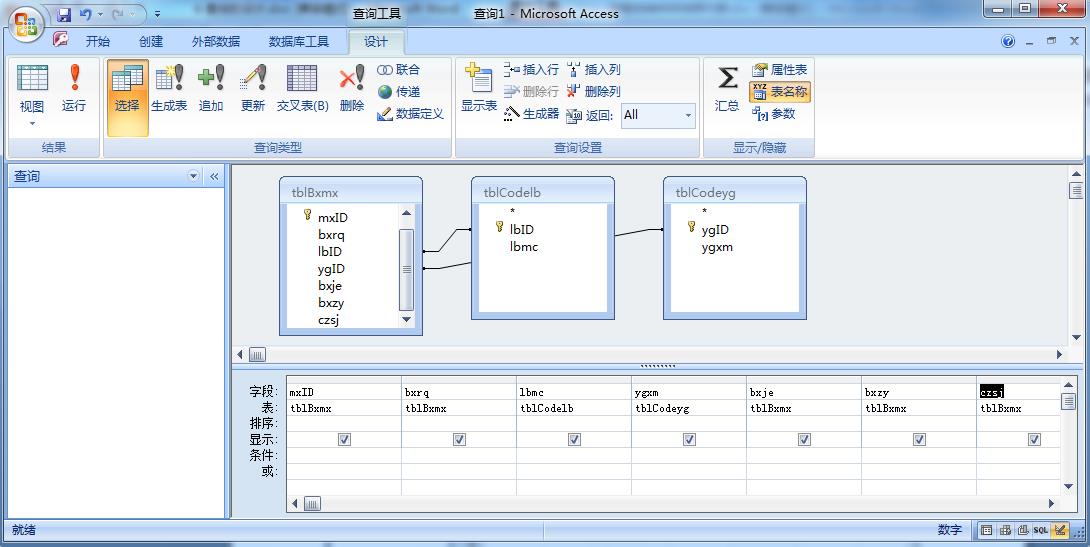Click the design grid horizontal scrollbar thumb
This screenshot has height=547, width=1090.
pyautogui.click(x=312, y=504)
